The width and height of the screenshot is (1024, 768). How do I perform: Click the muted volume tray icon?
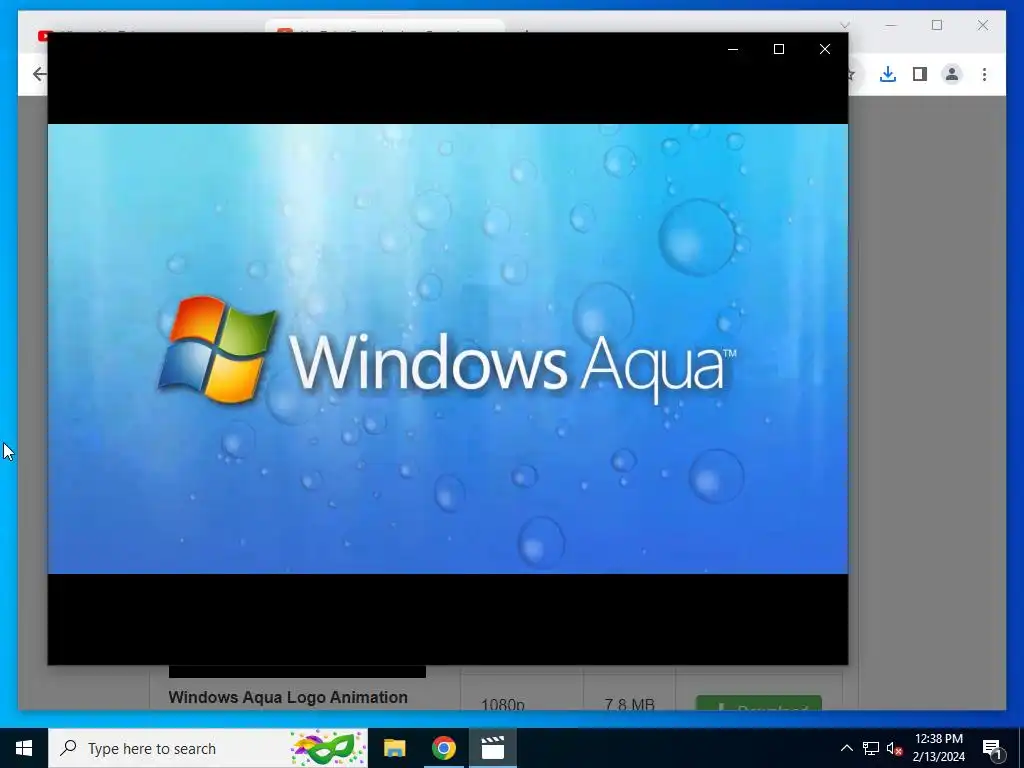click(x=894, y=748)
